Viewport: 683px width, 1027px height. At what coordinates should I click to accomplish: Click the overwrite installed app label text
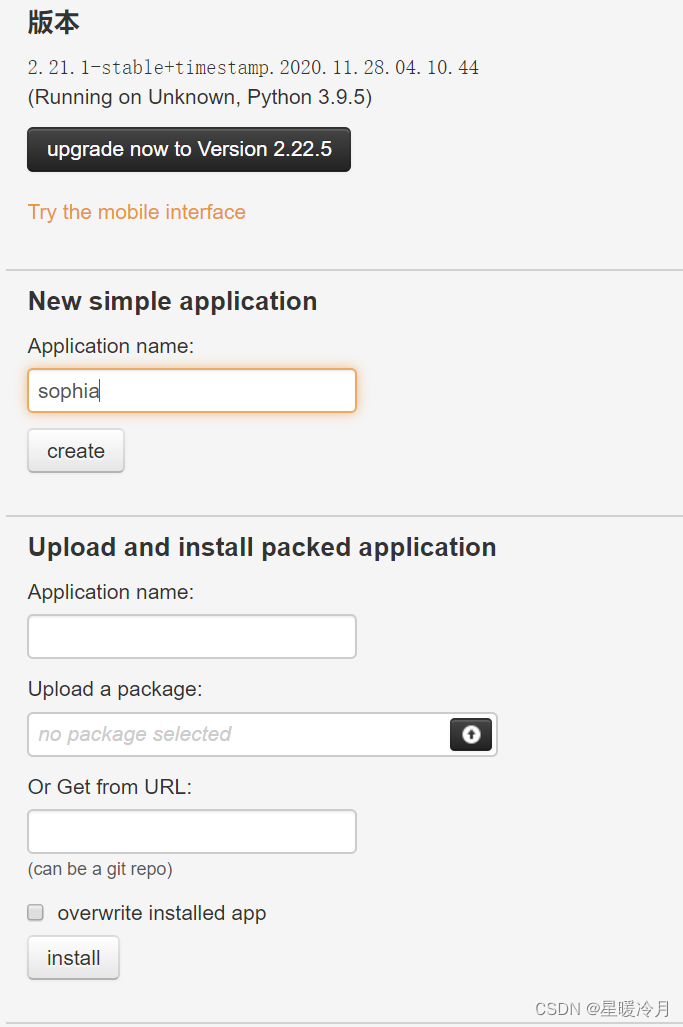coord(162,913)
